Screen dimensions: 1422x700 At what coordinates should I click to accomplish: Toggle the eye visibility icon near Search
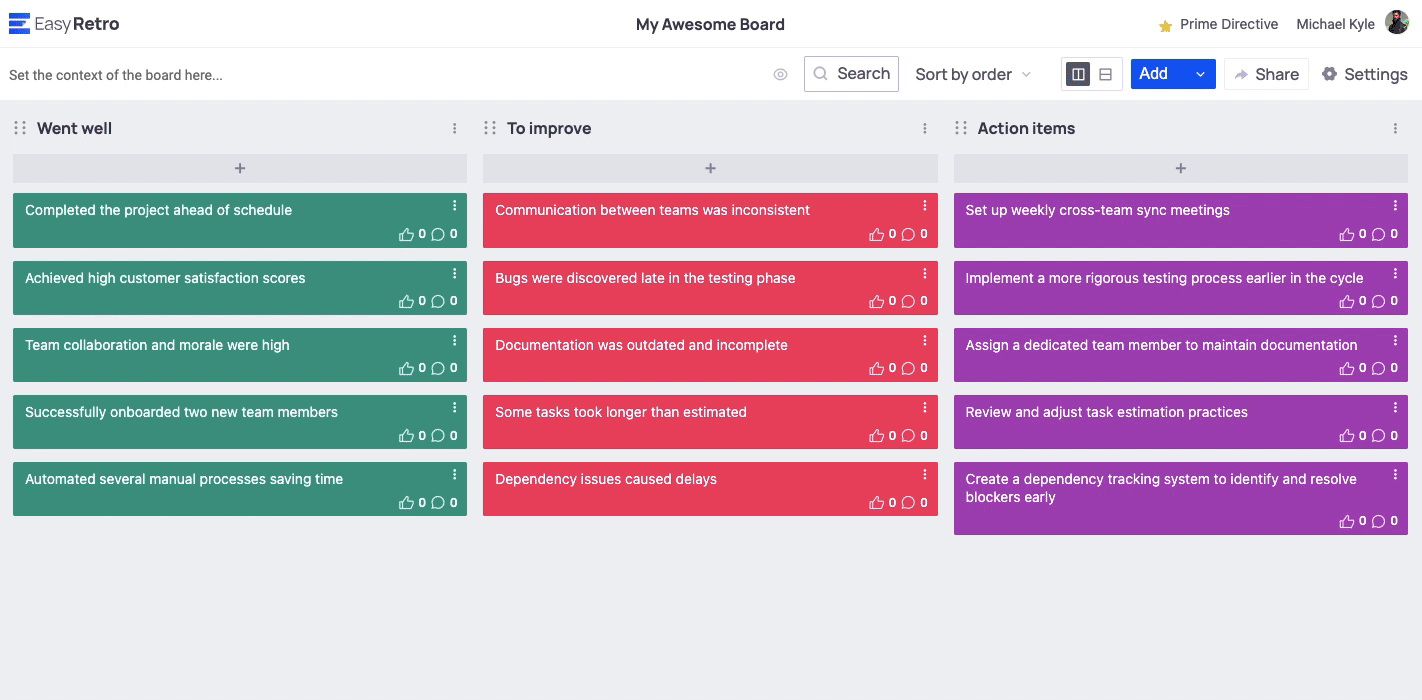[x=780, y=75]
